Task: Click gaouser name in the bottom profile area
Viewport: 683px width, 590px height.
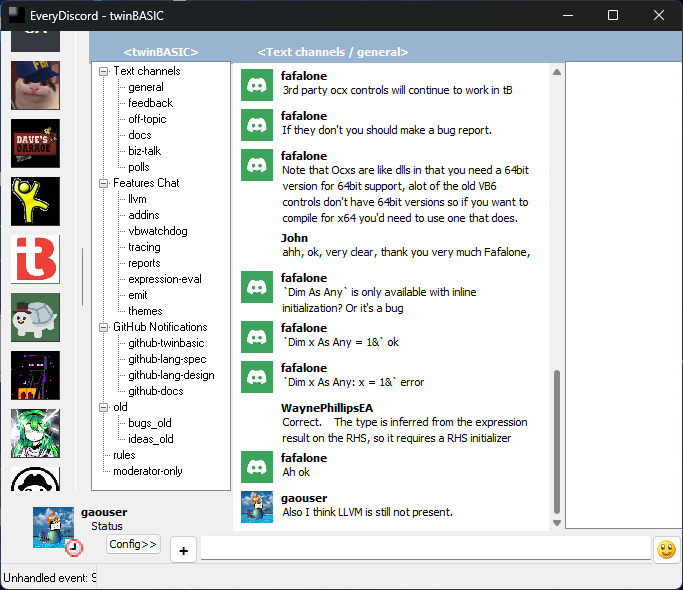Action: [104, 512]
